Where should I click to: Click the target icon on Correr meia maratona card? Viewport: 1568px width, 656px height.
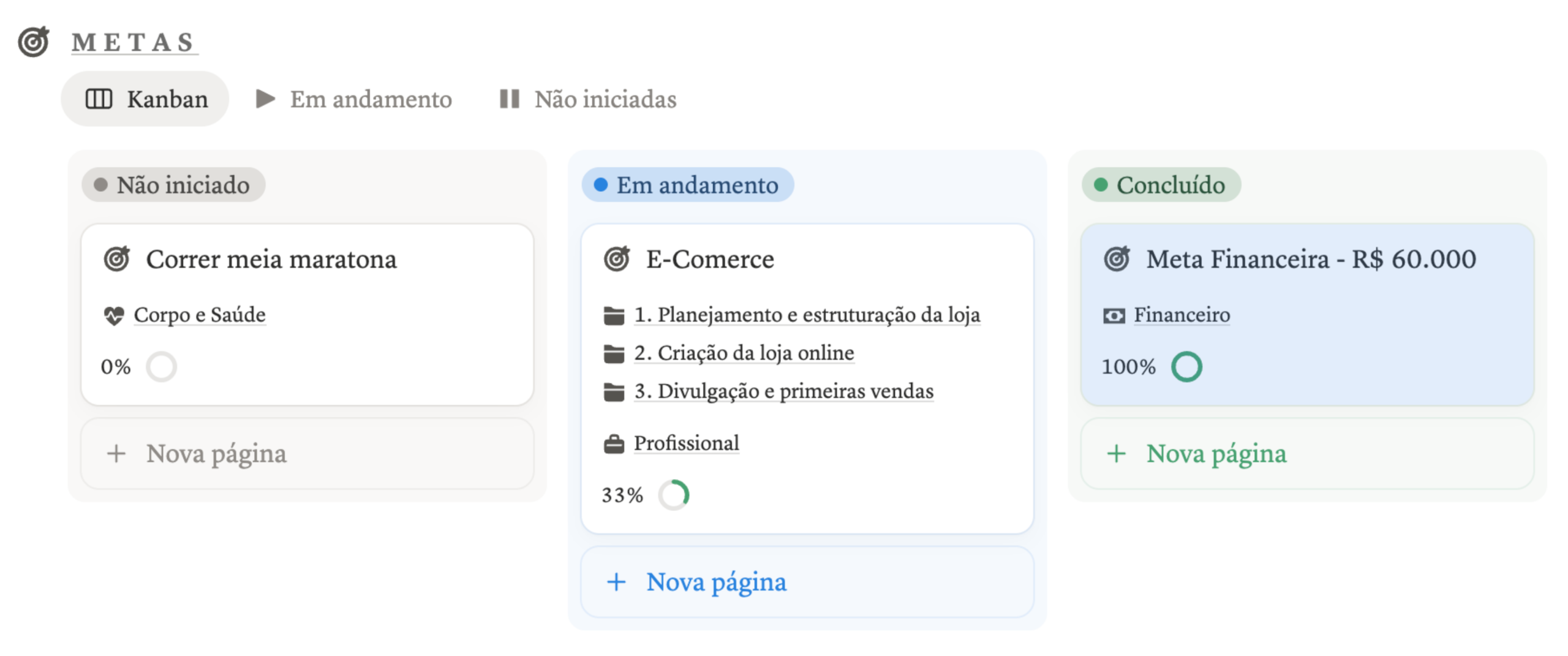[x=116, y=259]
